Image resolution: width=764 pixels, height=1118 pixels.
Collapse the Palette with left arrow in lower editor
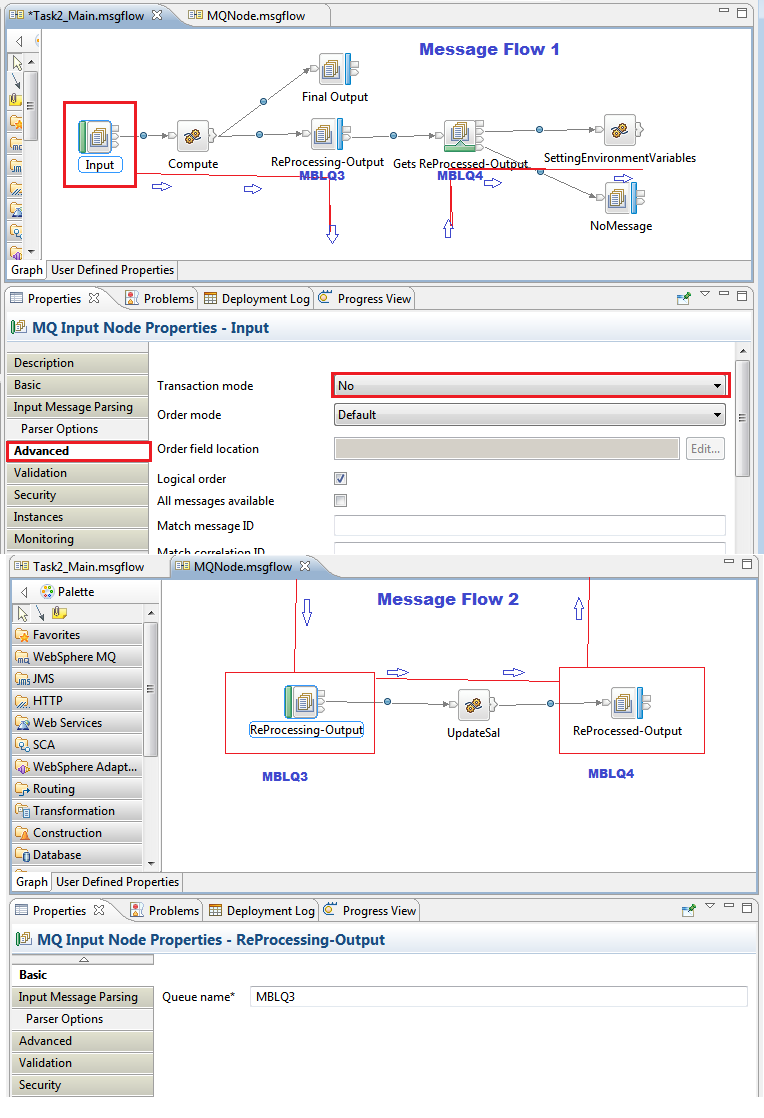(x=24, y=592)
